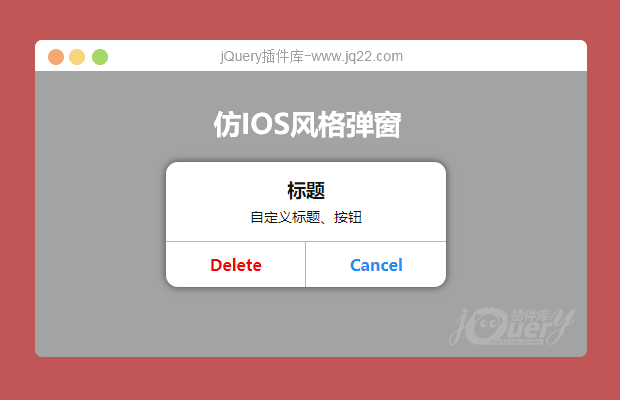This screenshot has height=400, width=620.
Task: Click the yellow circle in title bar
Action: pos(77,57)
